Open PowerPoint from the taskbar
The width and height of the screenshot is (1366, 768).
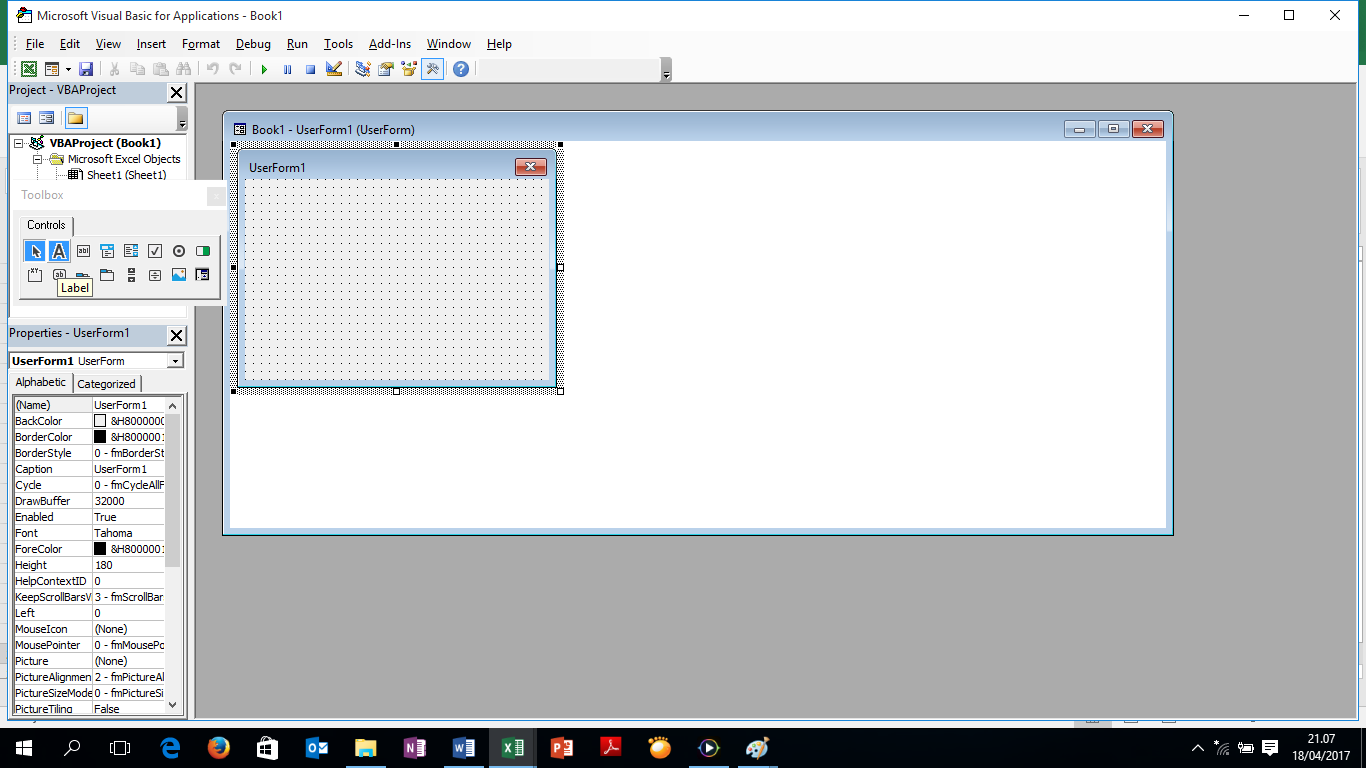[x=562, y=748]
